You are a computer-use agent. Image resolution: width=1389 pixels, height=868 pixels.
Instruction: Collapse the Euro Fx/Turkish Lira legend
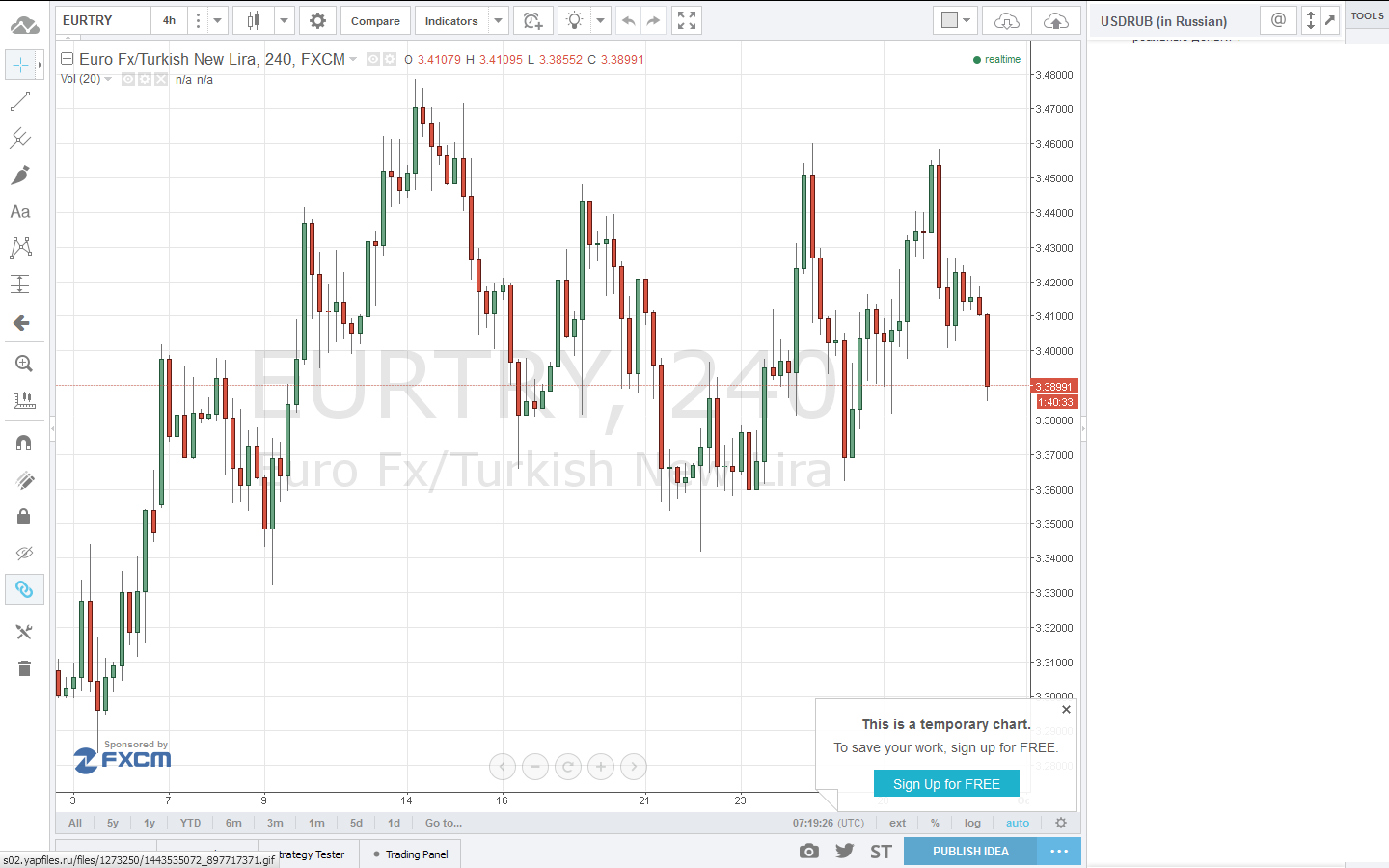coord(68,59)
